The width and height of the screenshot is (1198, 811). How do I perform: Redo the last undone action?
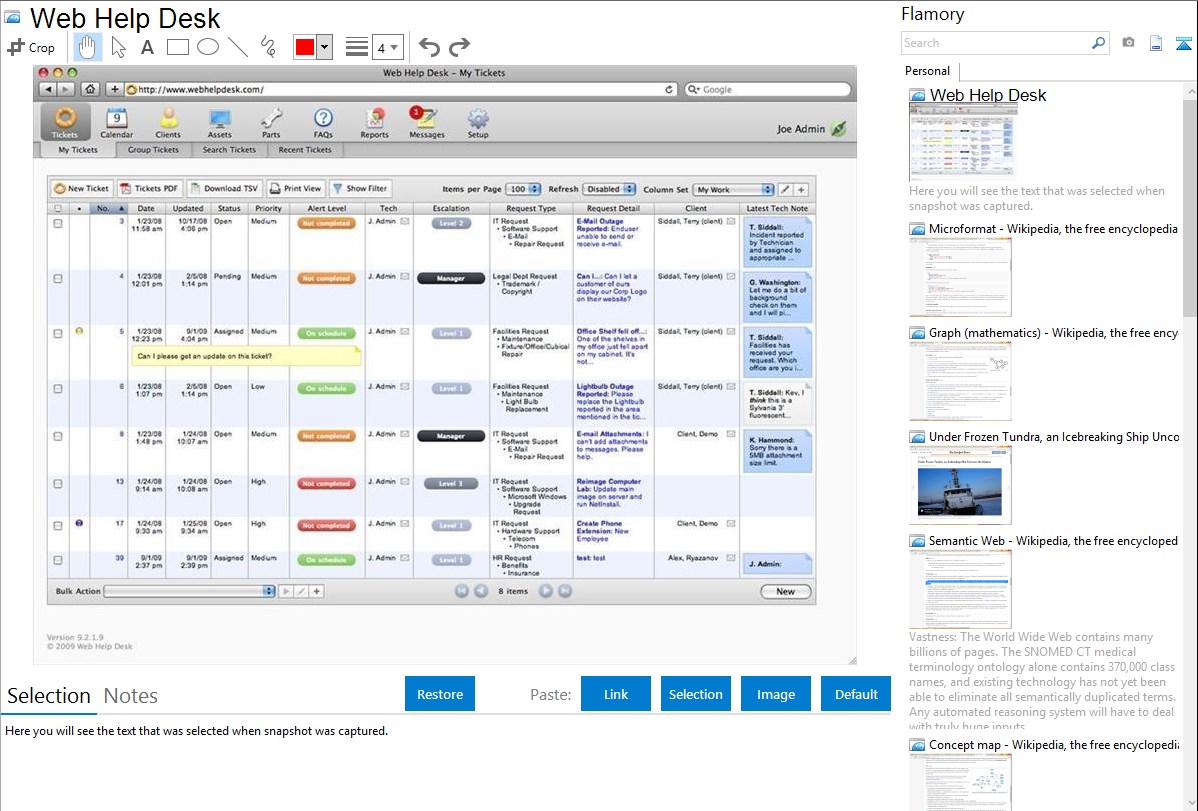pos(459,47)
